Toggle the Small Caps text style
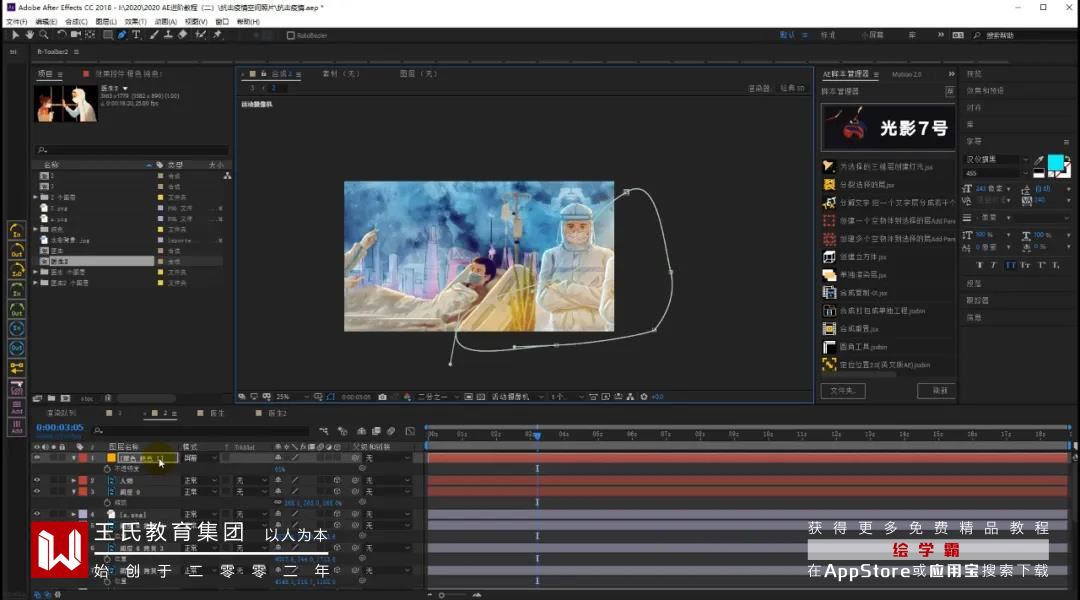The height and width of the screenshot is (600, 1080). (1025, 265)
